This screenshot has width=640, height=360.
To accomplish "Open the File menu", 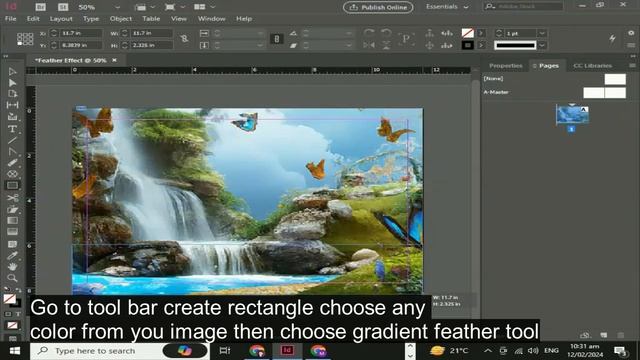I will coord(11,19).
